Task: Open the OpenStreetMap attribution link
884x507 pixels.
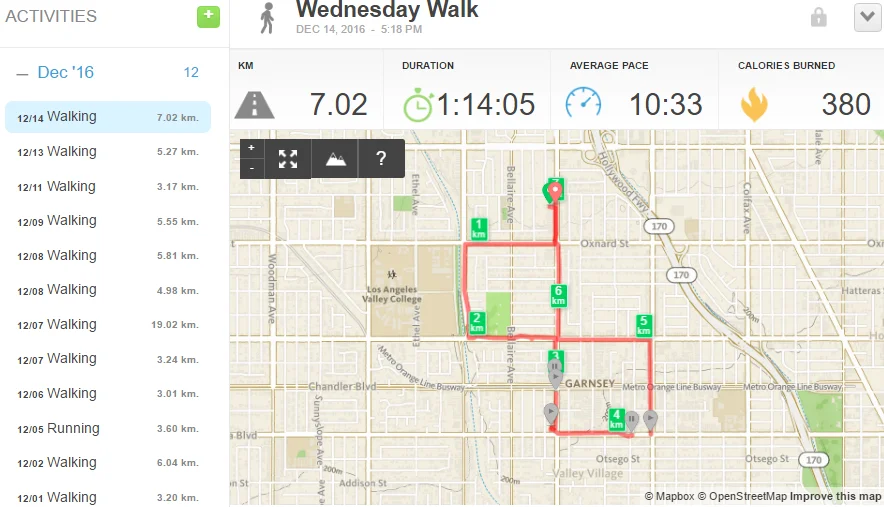Action: (741, 496)
